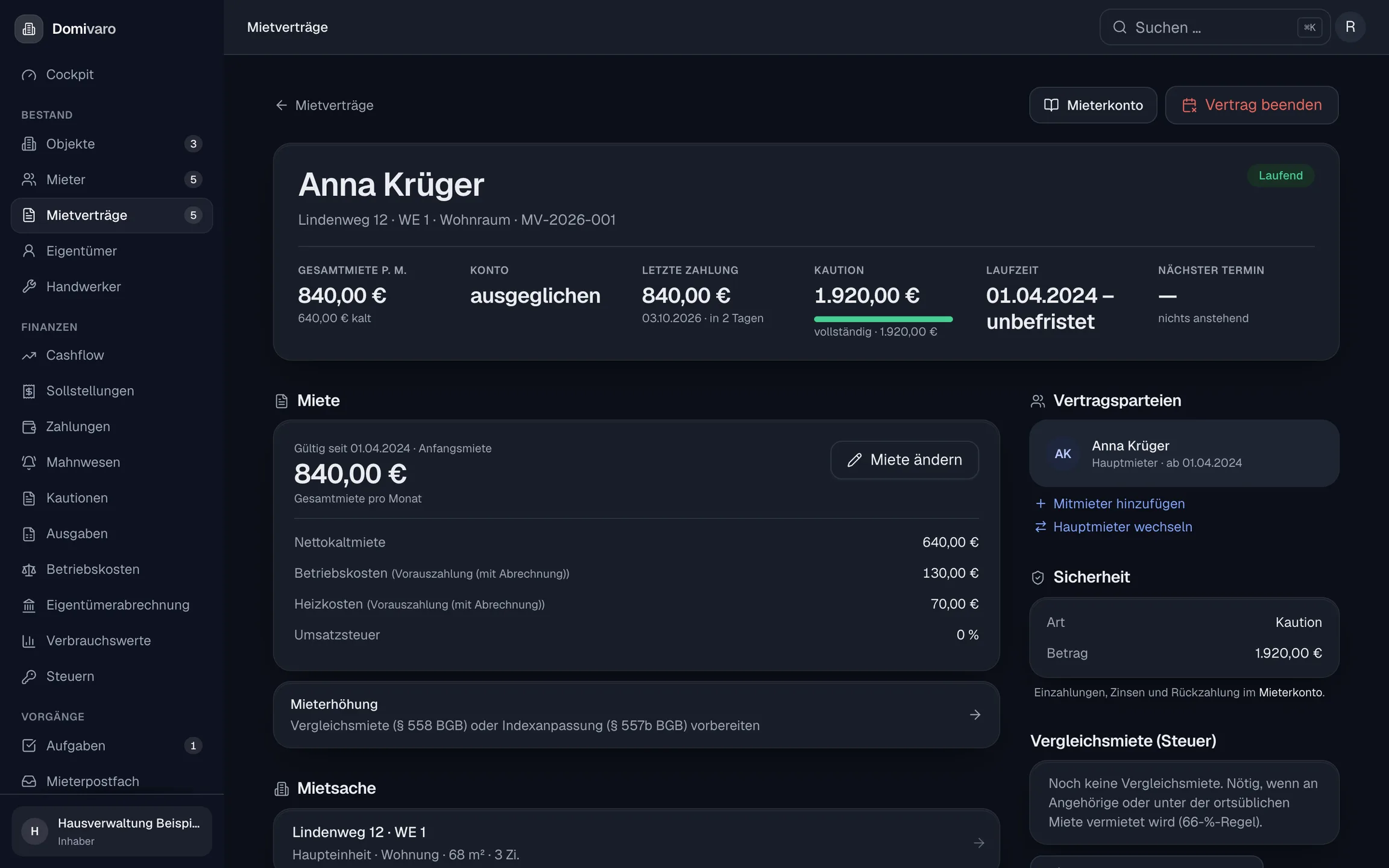This screenshot has width=1389, height=868.
Task: Click the Betriebskosten 130,00 € value
Action: (950, 573)
